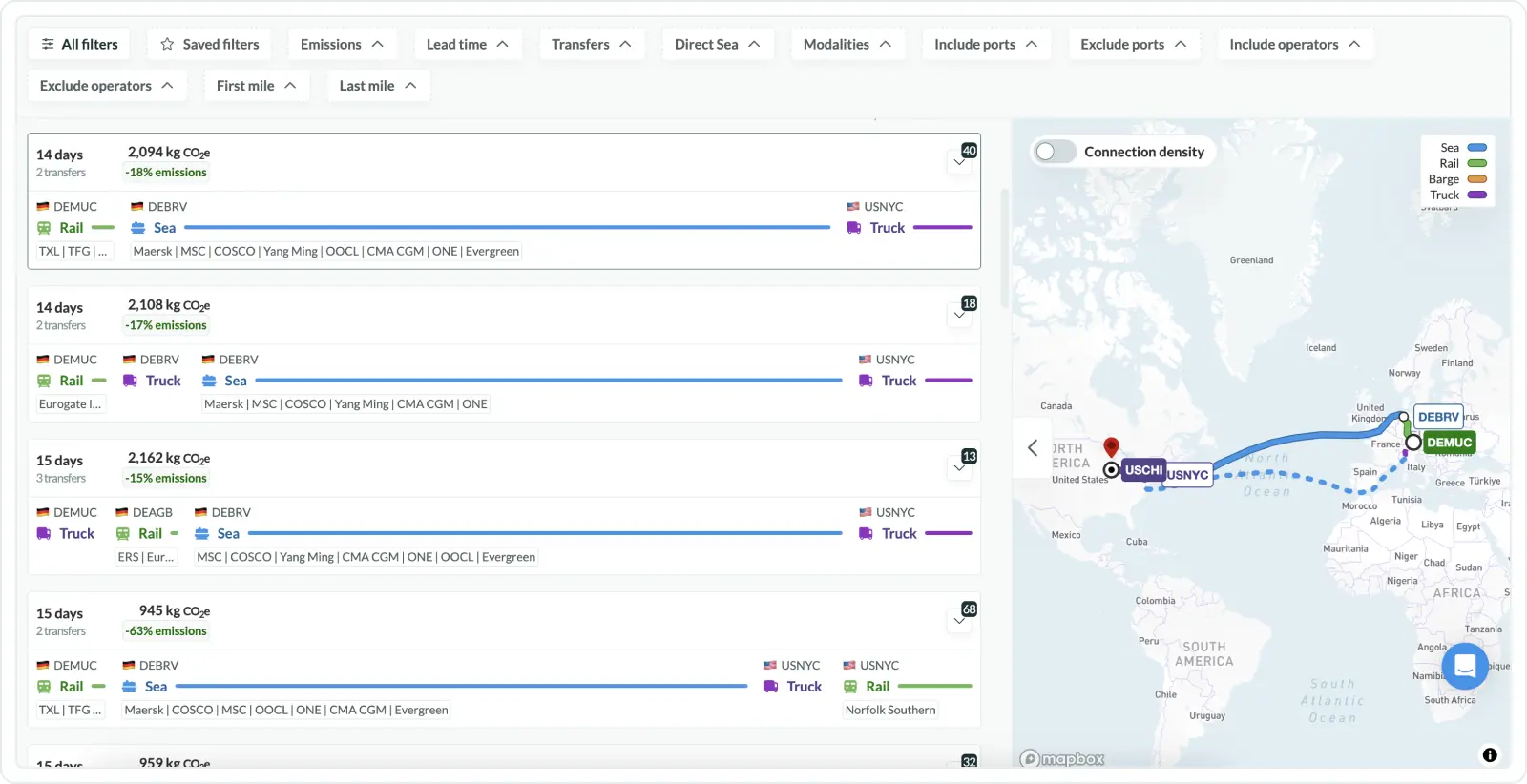Click the Rail train icon in first route
The width and height of the screenshot is (1527, 784).
(x=44, y=228)
